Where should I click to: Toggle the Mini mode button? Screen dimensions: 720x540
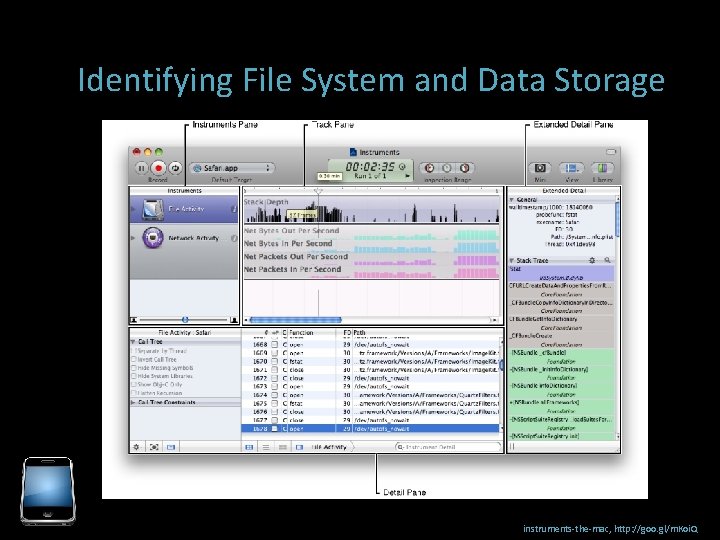point(540,168)
